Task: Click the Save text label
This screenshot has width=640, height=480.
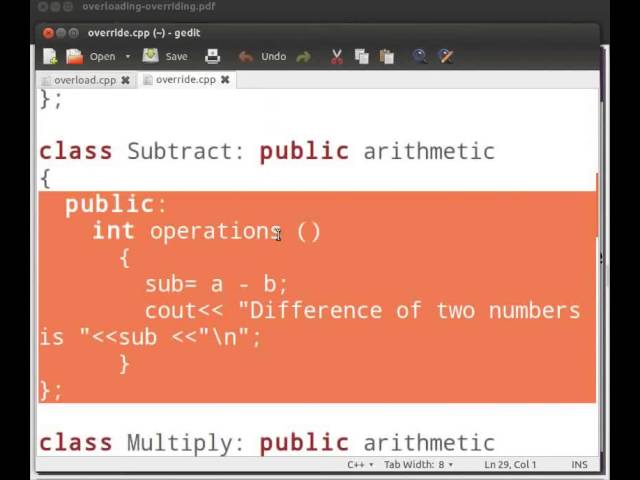Action: pos(176,56)
